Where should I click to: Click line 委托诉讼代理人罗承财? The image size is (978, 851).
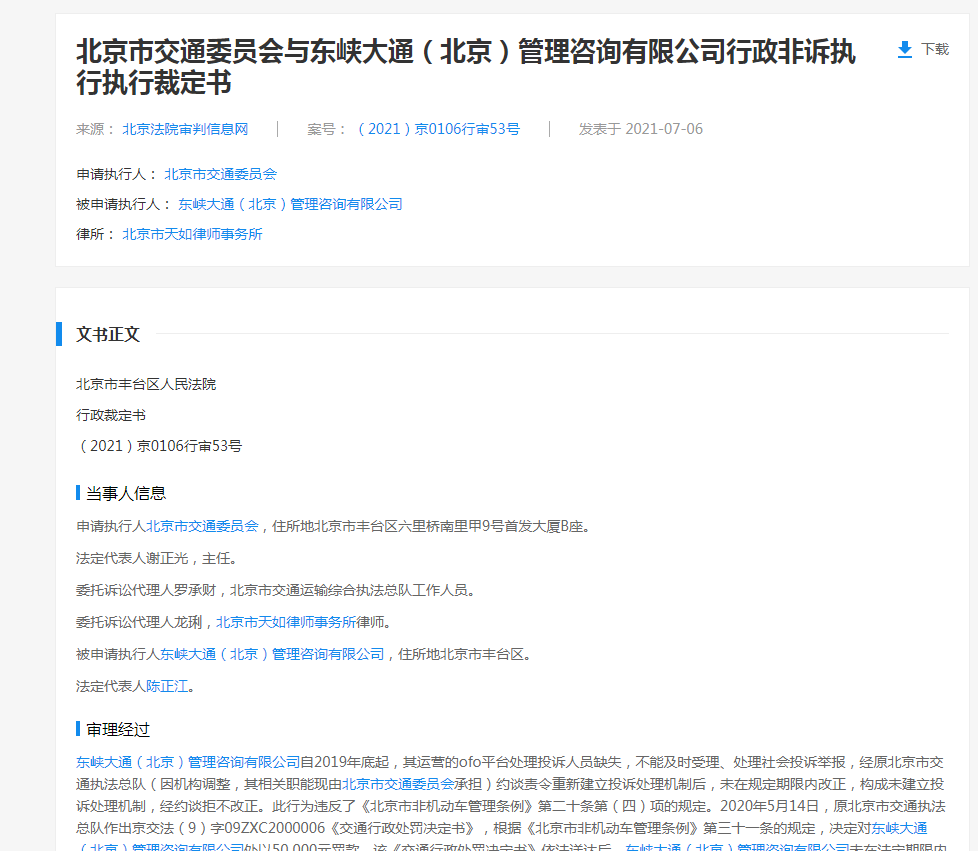[x=275, y=590]
